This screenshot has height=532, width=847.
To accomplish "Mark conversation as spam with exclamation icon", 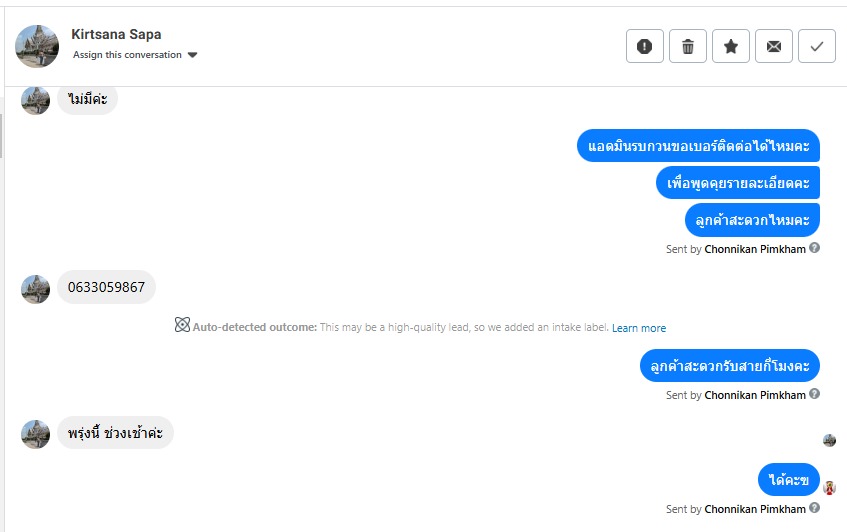I will pyautogui.click(x=645, y=46).
